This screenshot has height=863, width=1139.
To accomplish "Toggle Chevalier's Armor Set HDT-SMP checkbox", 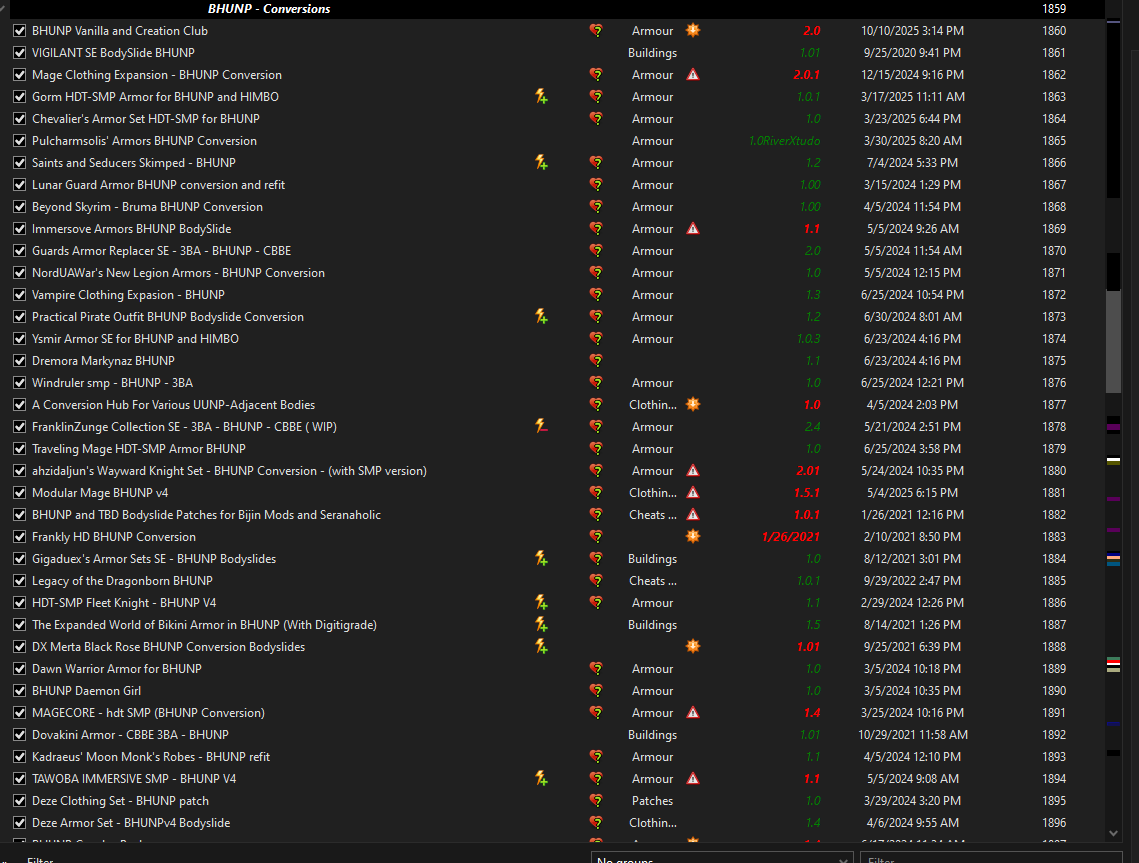I will 20,119.
